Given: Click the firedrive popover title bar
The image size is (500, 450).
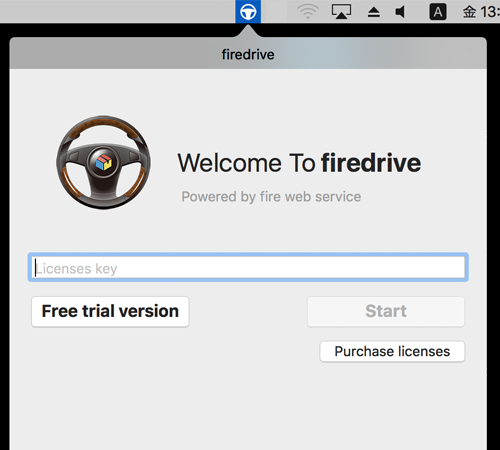Looking at the screenshot, I should point(248,54).
